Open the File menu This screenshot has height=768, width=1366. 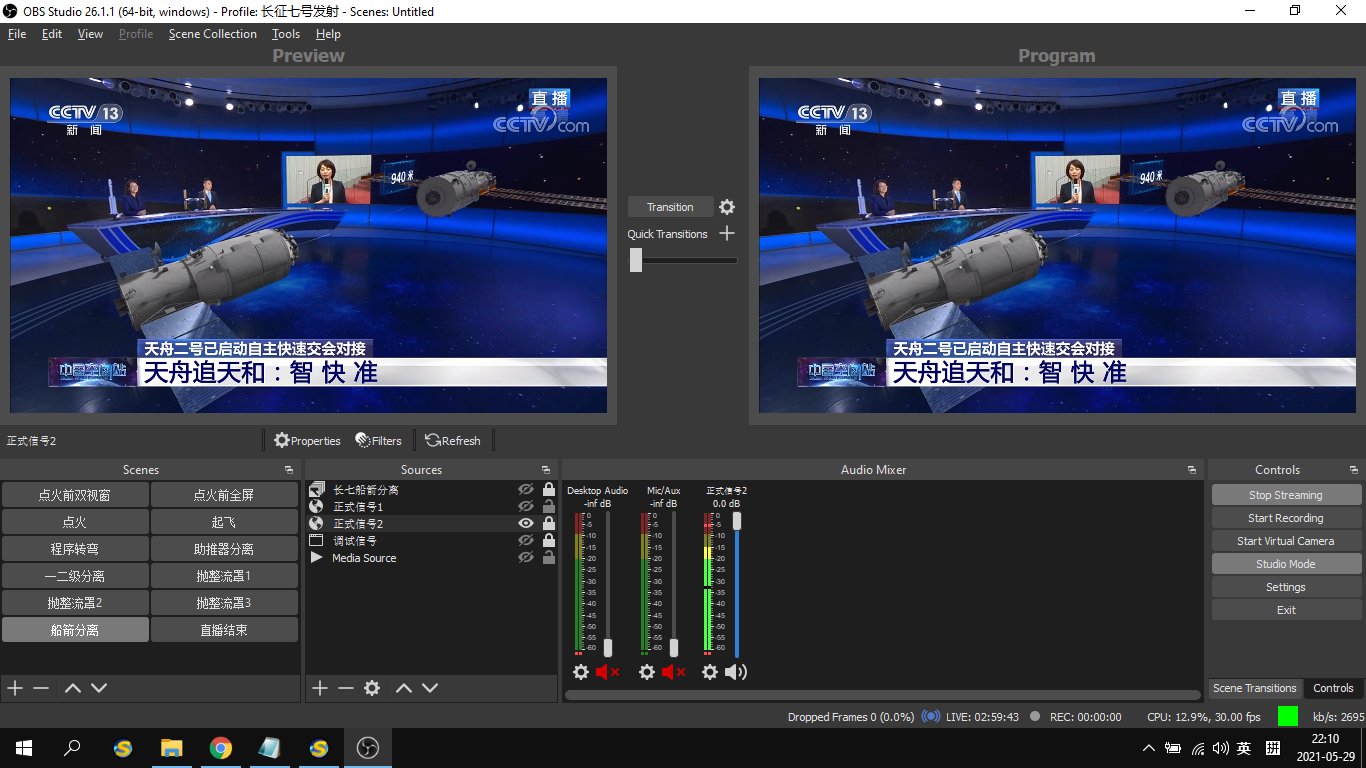pyautogui.click(x=17, y=34)
